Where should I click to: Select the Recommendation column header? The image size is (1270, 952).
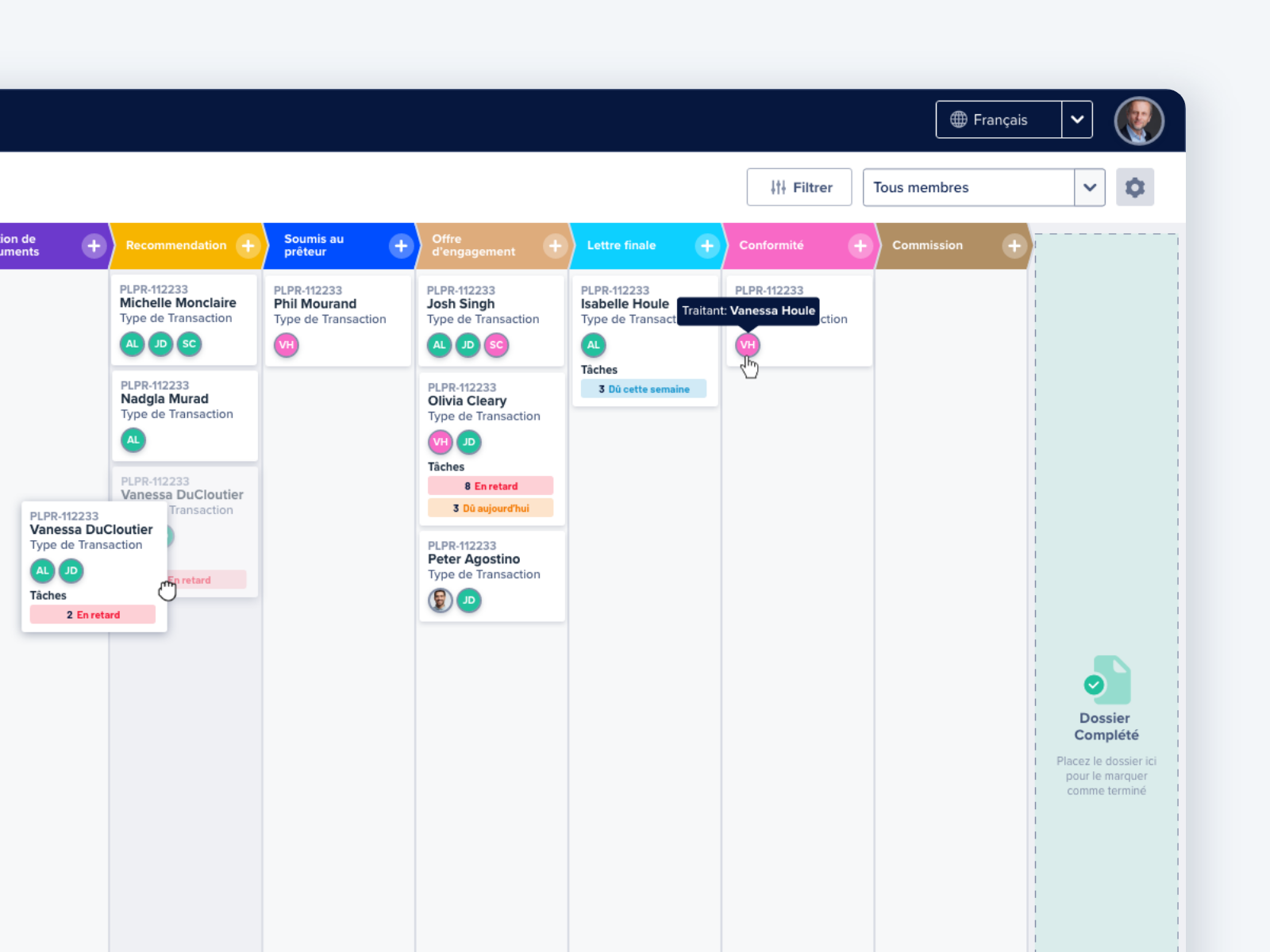[x=176, y=245]
